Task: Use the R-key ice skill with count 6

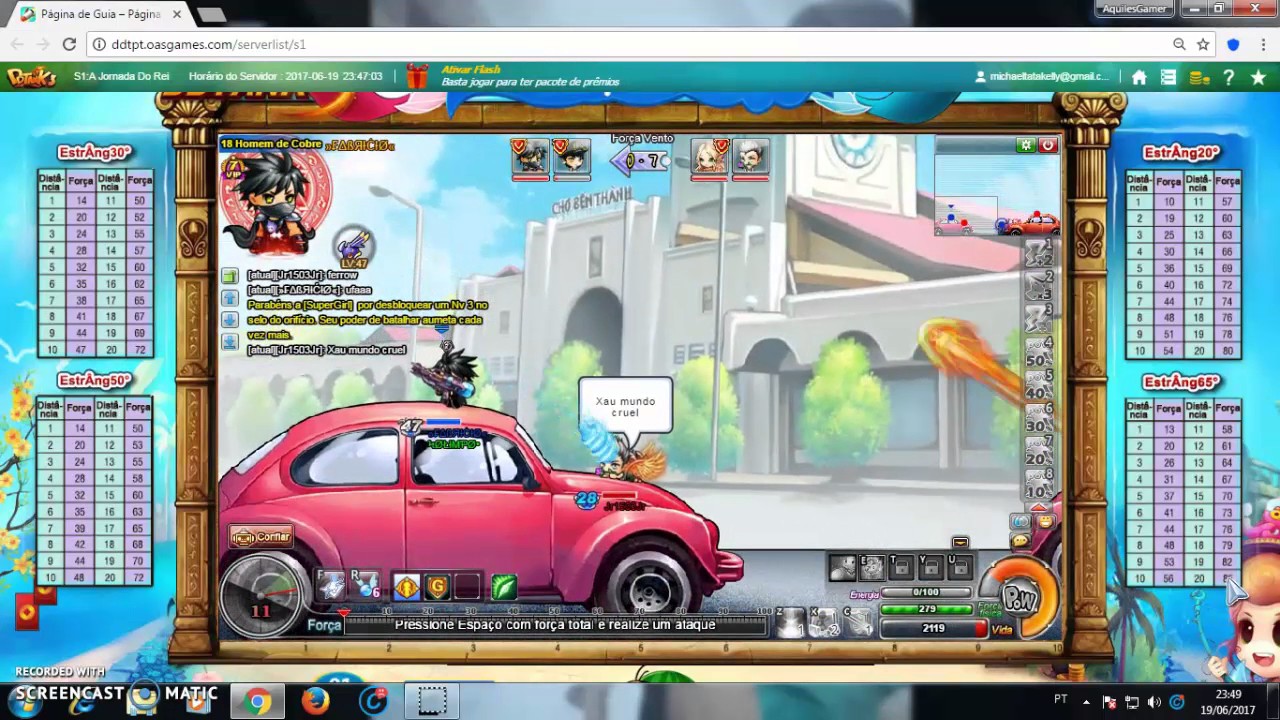Action: [365, 585]
